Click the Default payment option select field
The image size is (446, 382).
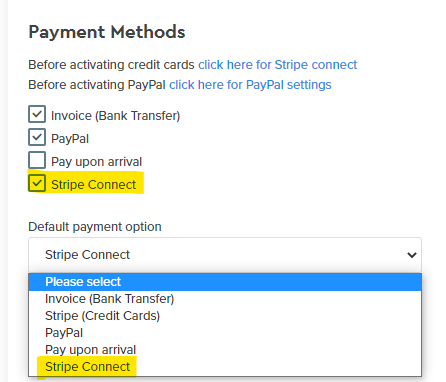225,255
